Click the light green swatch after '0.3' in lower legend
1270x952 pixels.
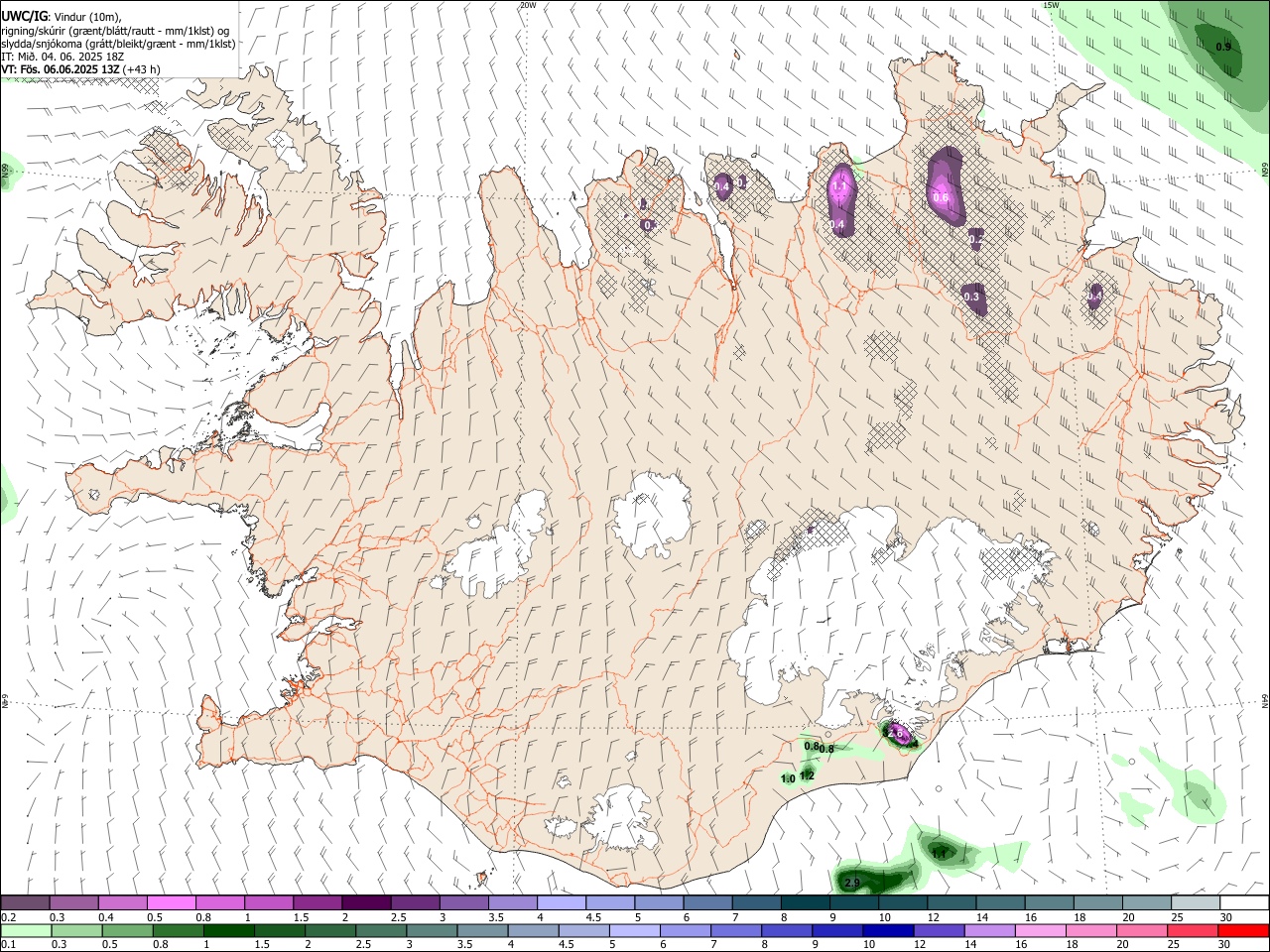coord(76,931)
